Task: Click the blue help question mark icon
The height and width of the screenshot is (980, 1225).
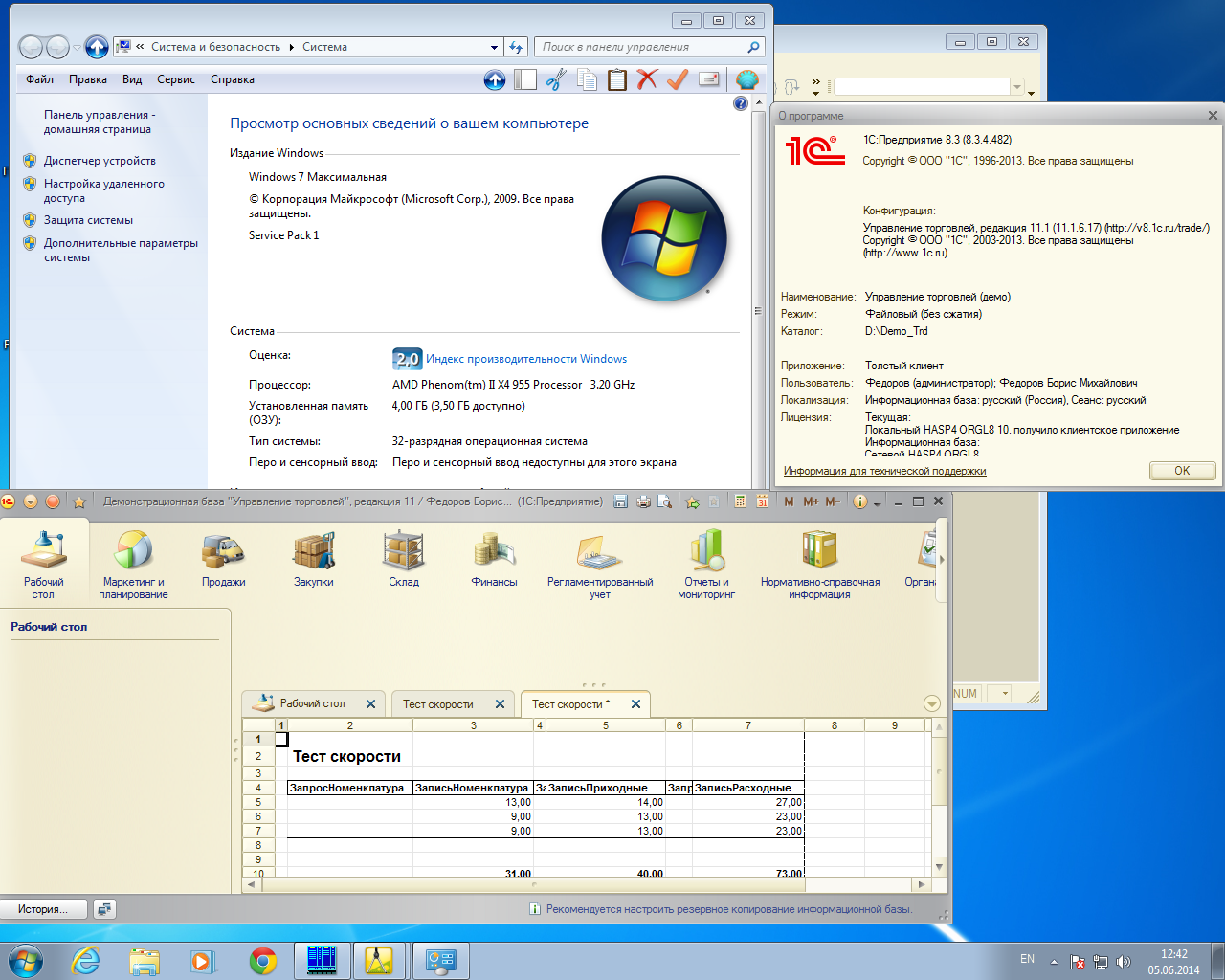Action: (x=741, y=103)
